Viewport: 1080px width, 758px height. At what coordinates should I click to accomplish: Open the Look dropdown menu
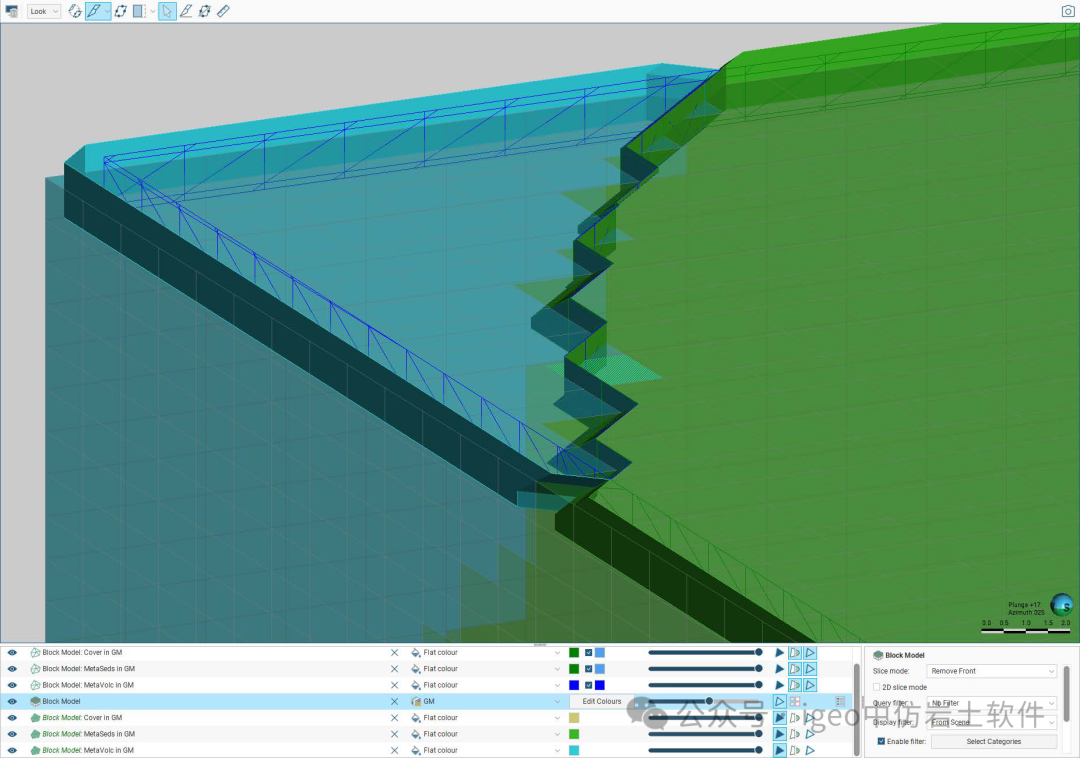[x=44, y=11]
